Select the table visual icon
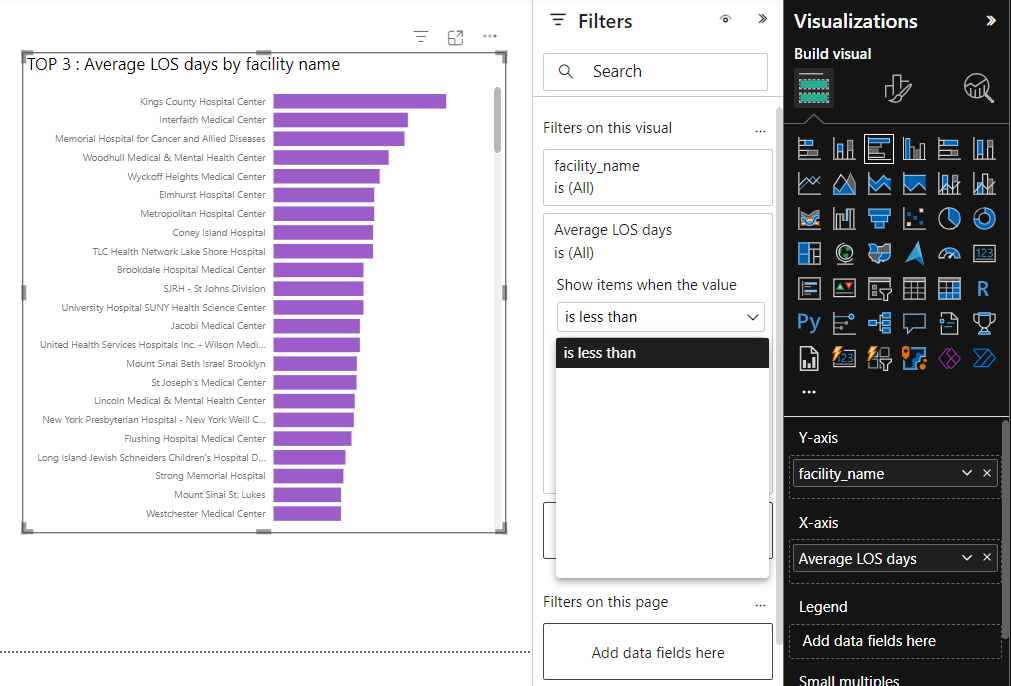This screenshot has width=1011, height=686. (x=914, y=288)
